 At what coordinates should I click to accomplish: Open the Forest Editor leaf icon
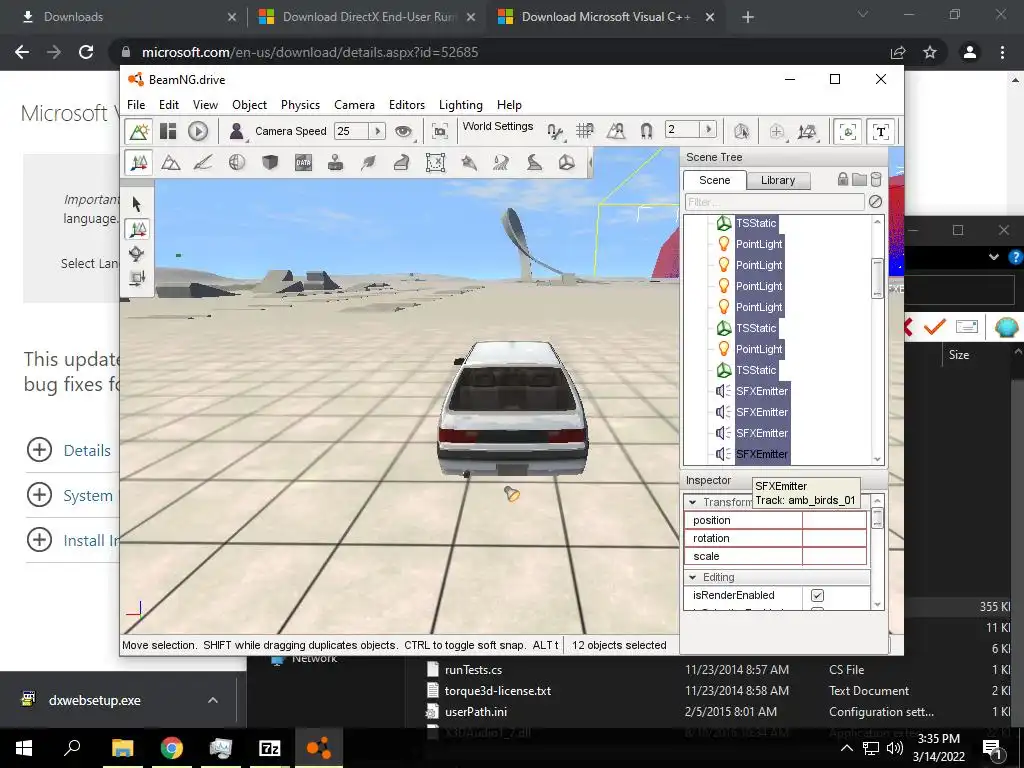pyautogui.click(x=368, y=163)
